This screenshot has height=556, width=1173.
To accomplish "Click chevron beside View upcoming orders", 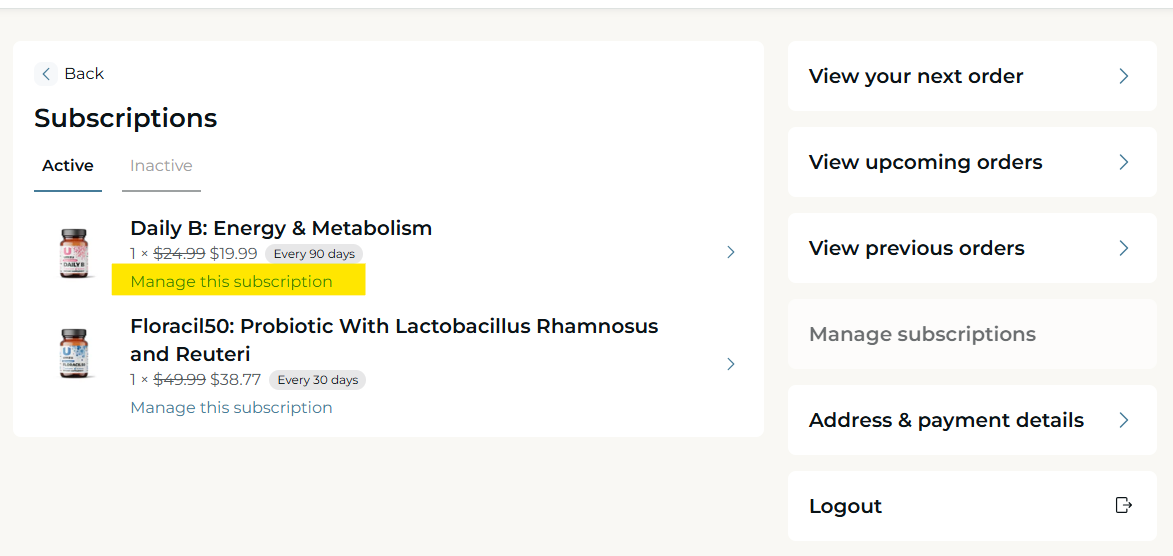I will point(1123,162).
